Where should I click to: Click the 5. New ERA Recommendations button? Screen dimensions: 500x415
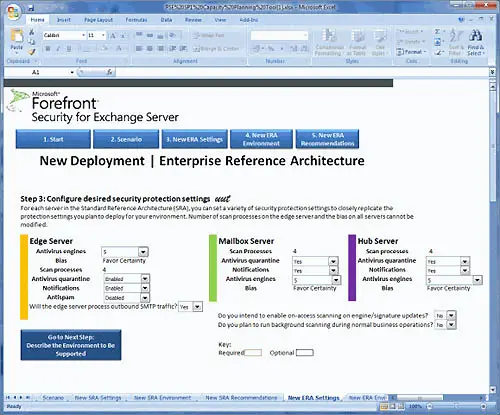327,139
